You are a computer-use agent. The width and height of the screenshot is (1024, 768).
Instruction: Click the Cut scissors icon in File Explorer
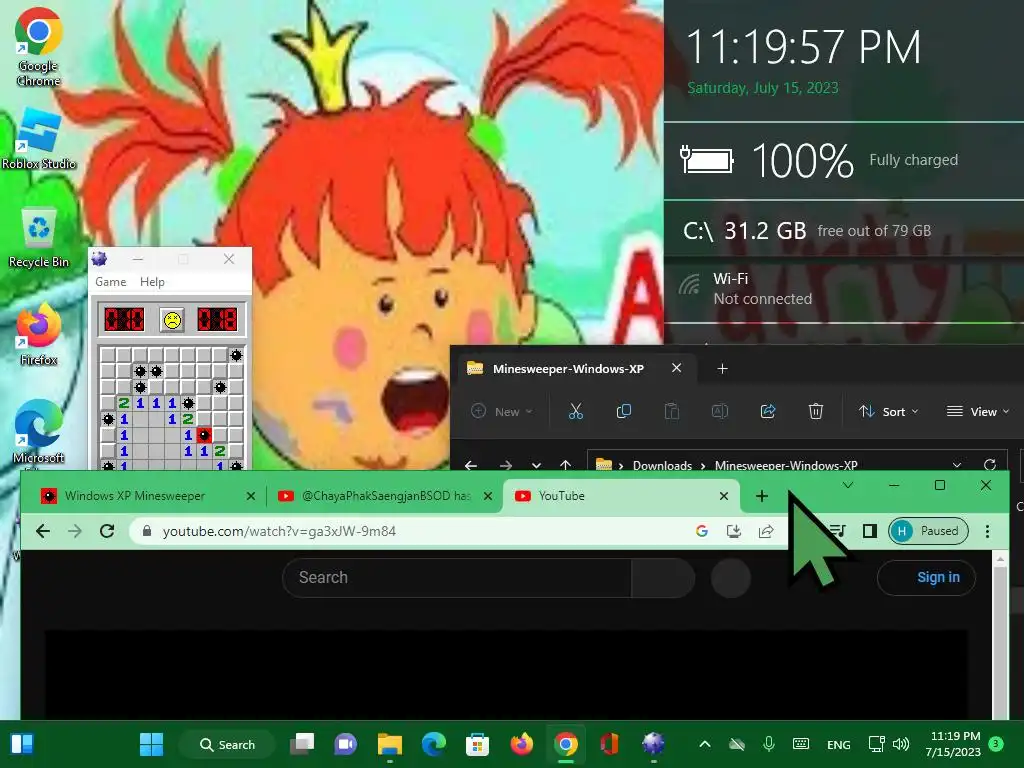tap(575, 411)
